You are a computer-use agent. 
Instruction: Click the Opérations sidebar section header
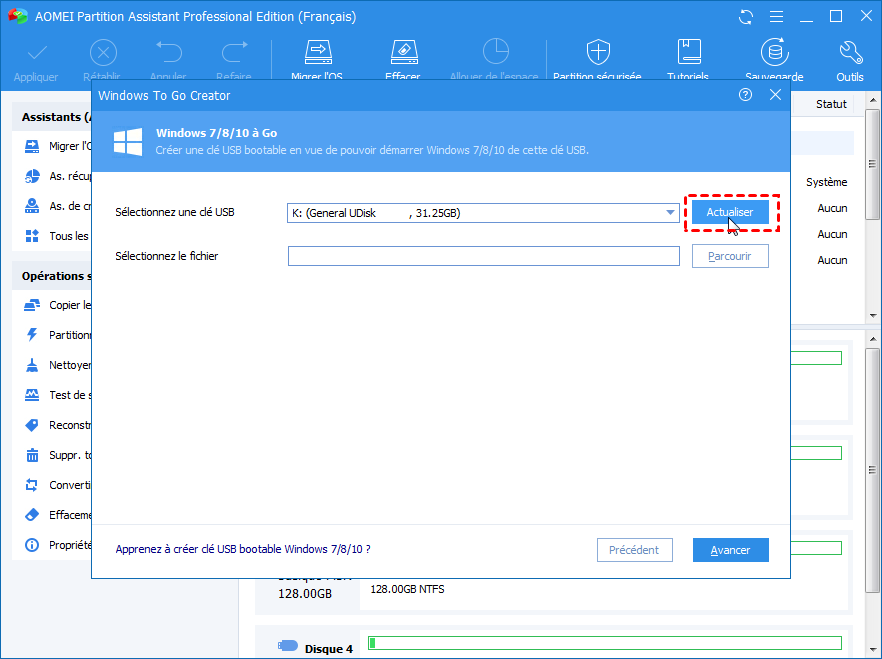point(52,276)
